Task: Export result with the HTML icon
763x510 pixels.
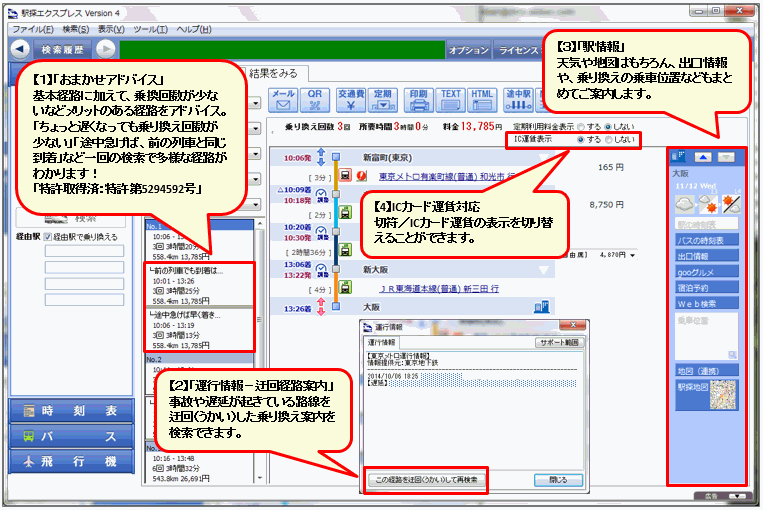Action: pos(482,99)
